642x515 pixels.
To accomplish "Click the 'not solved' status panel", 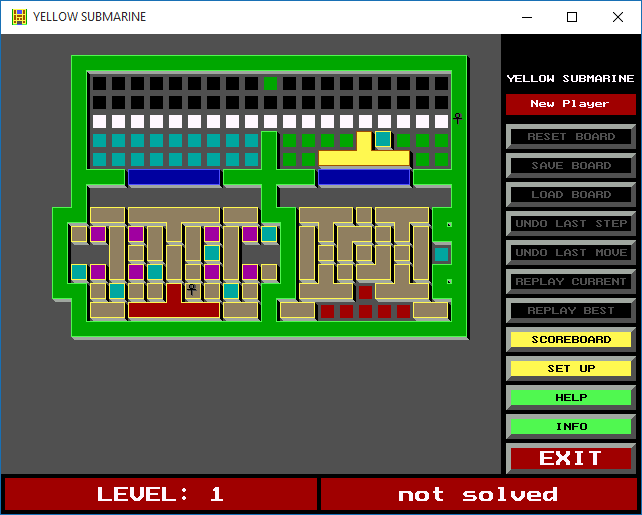I will (479, 494).
